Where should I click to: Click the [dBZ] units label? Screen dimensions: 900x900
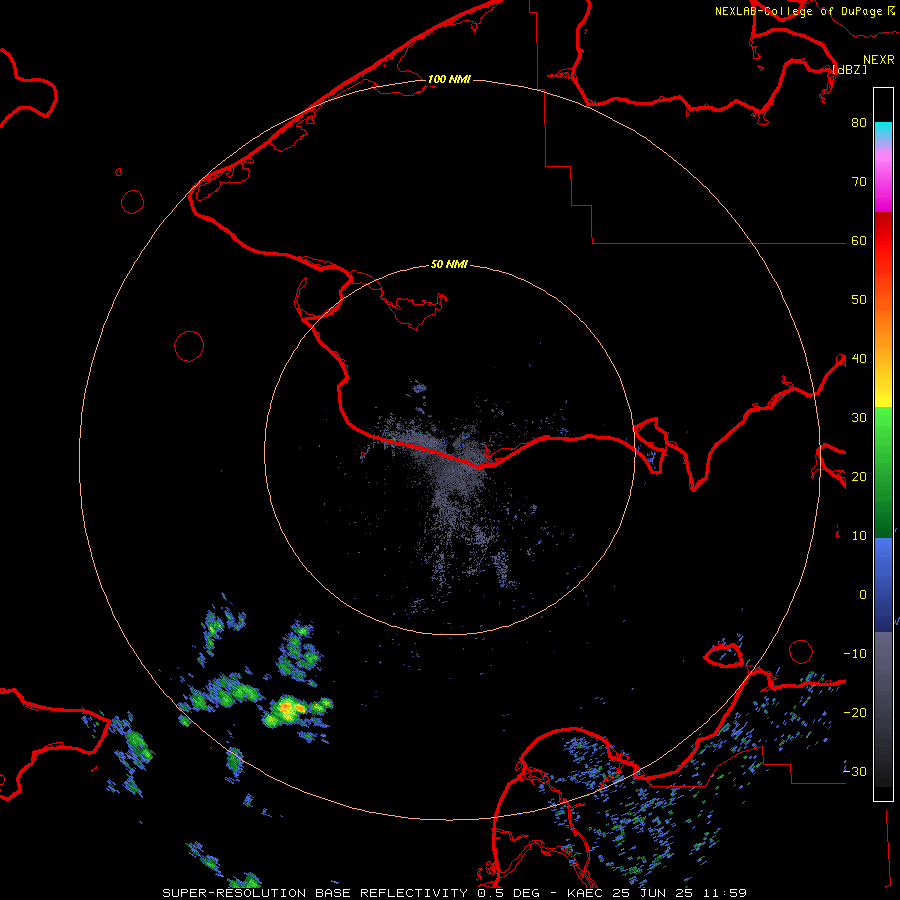coord(849,69)
